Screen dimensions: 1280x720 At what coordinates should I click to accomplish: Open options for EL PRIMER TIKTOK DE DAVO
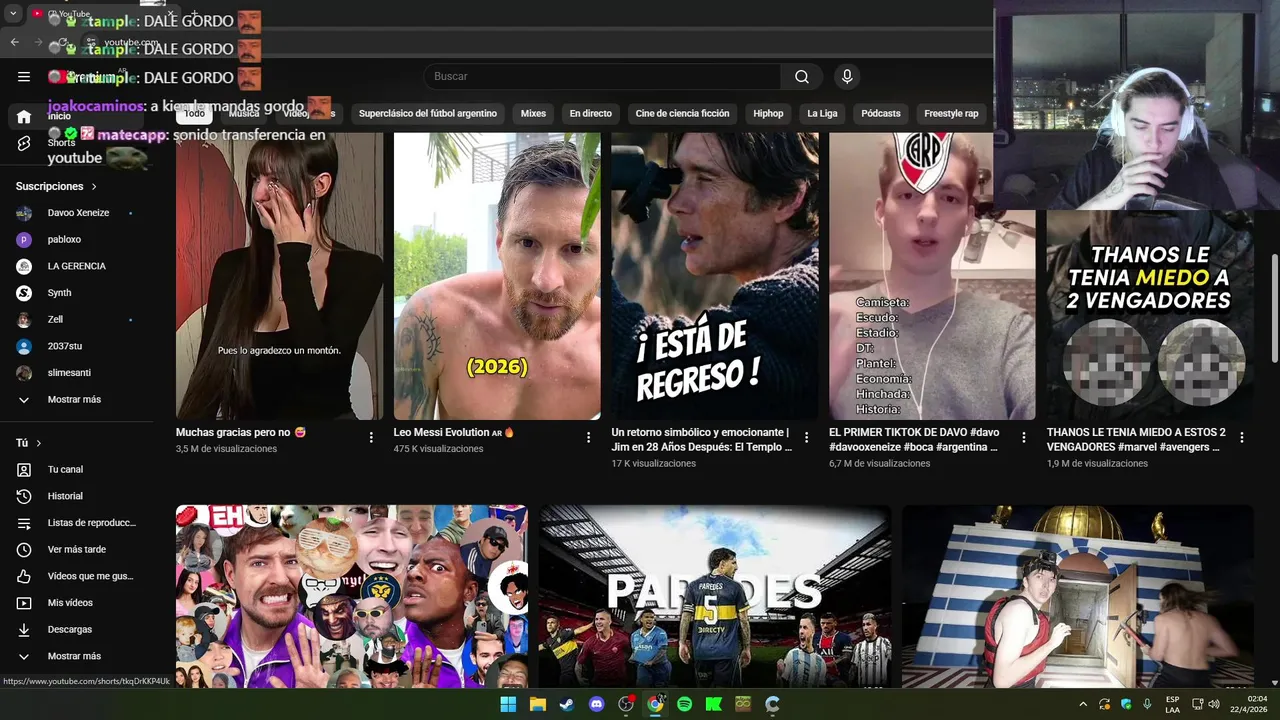click(1024, 437)
